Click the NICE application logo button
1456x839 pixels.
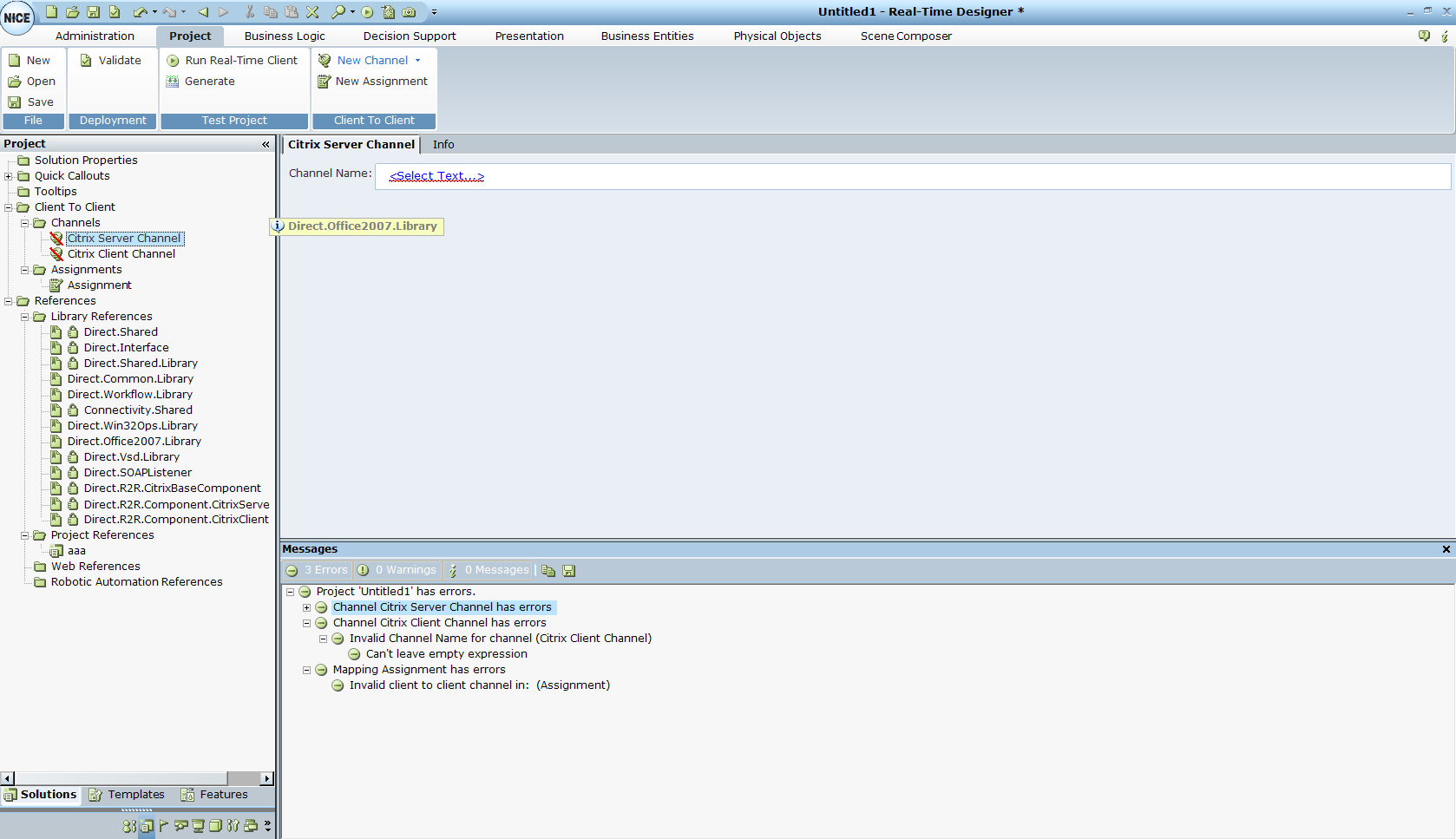[x=16, y=17]
